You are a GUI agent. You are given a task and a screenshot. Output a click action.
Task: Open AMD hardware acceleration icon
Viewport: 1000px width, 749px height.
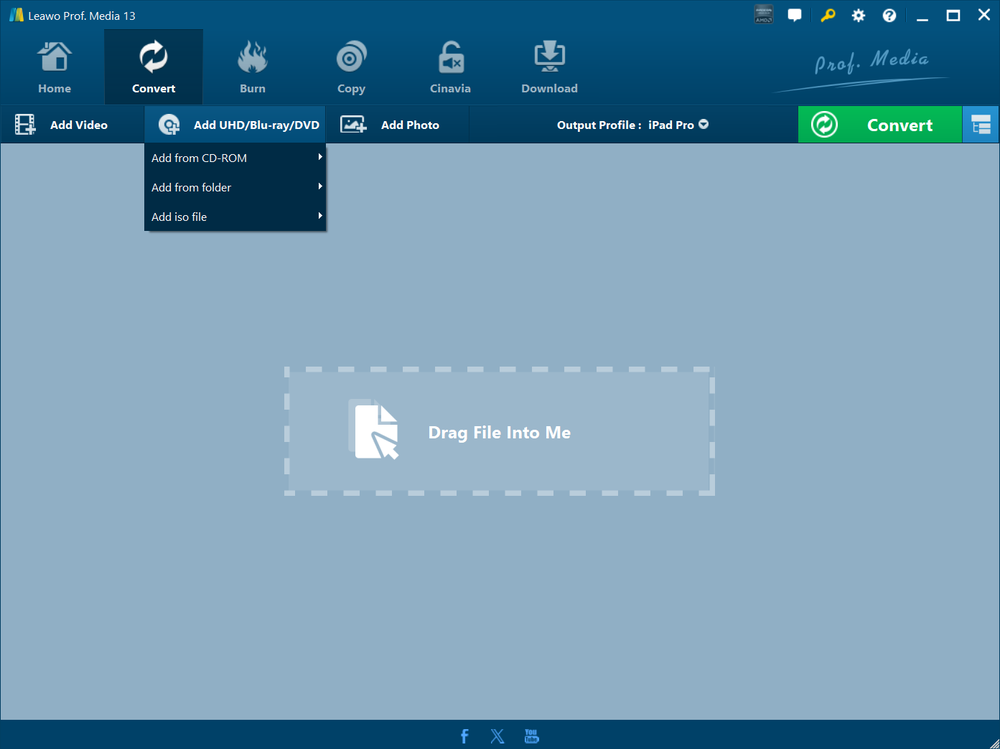[763, 15]
